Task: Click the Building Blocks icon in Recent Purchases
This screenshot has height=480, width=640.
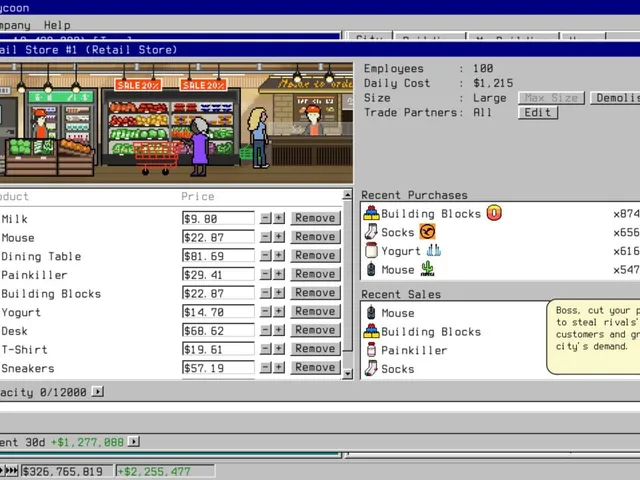Action: click(371, 213)
